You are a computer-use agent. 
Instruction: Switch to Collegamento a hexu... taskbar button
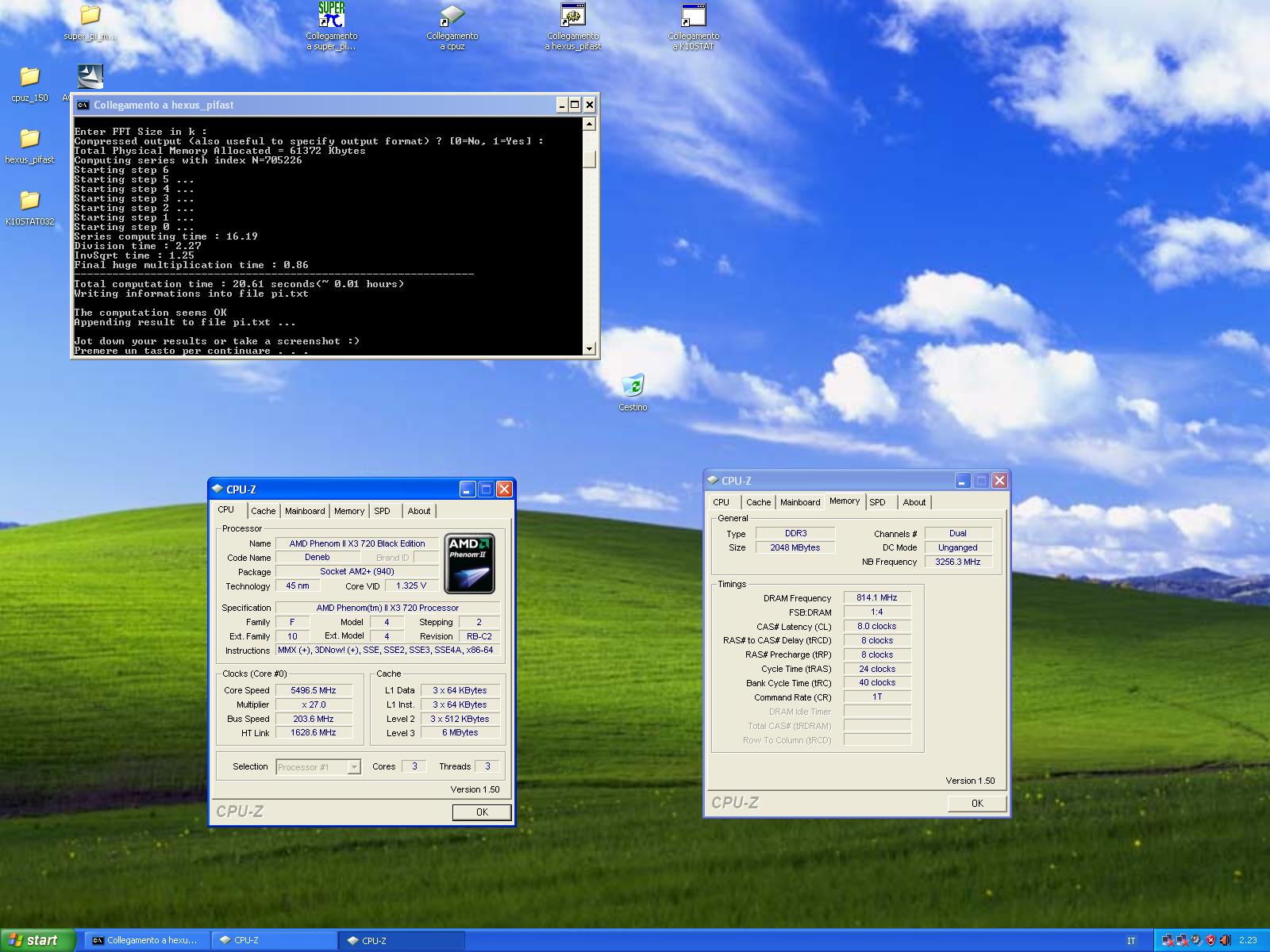coord(148,940)
